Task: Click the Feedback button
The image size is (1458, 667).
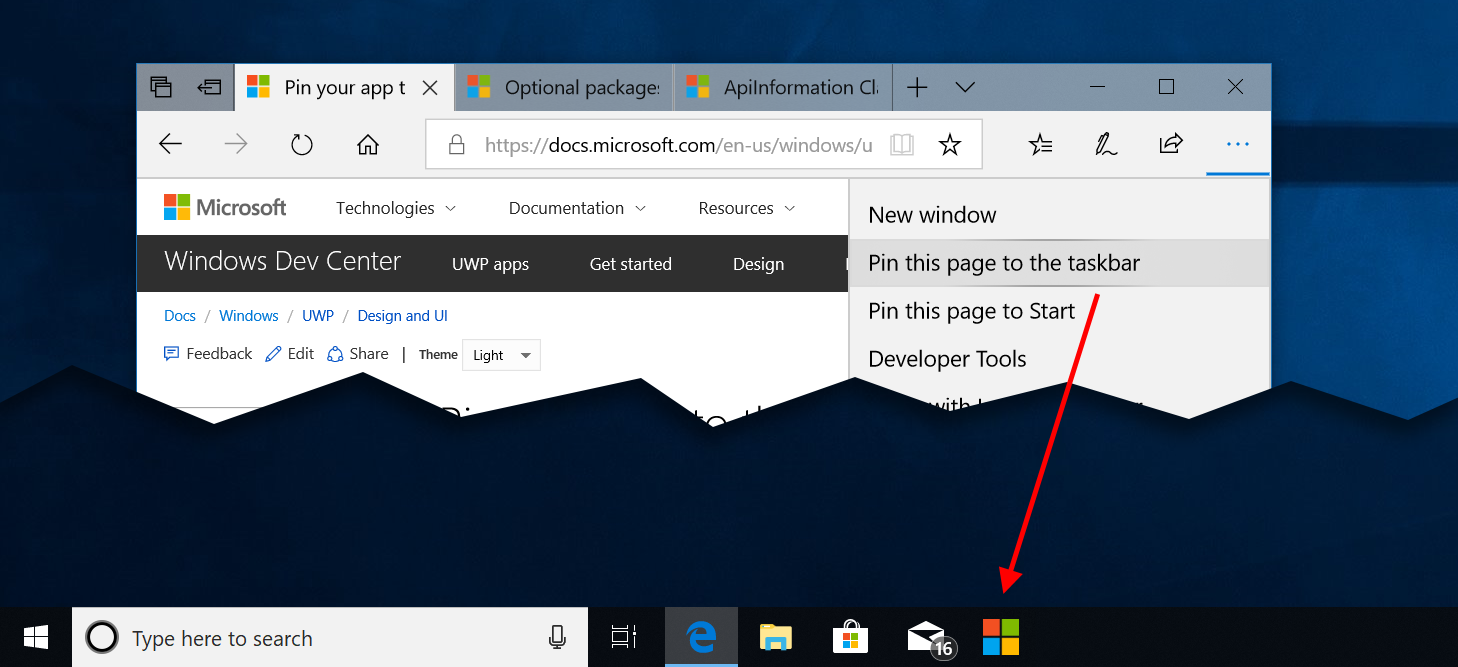Action: 208,354
